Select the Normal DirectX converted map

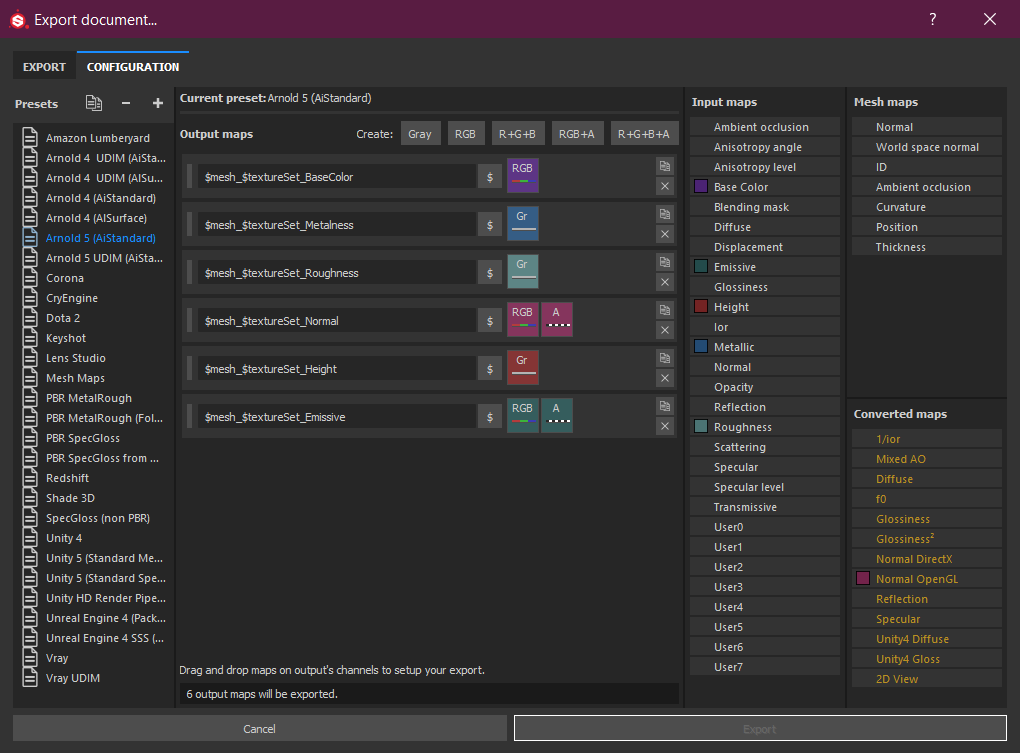click(x=927, y=559)
